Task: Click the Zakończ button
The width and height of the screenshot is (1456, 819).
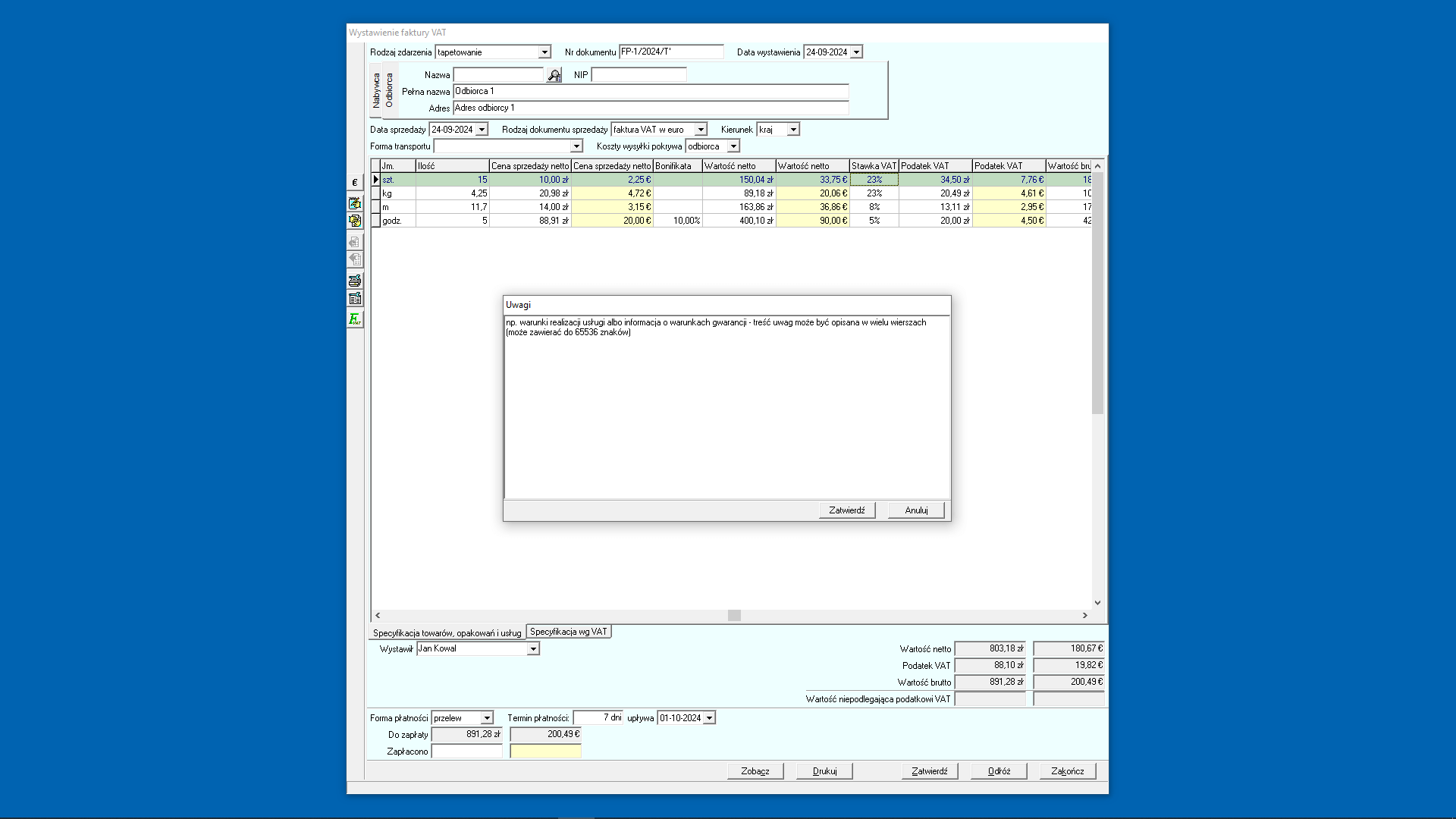Action: 1068,771
